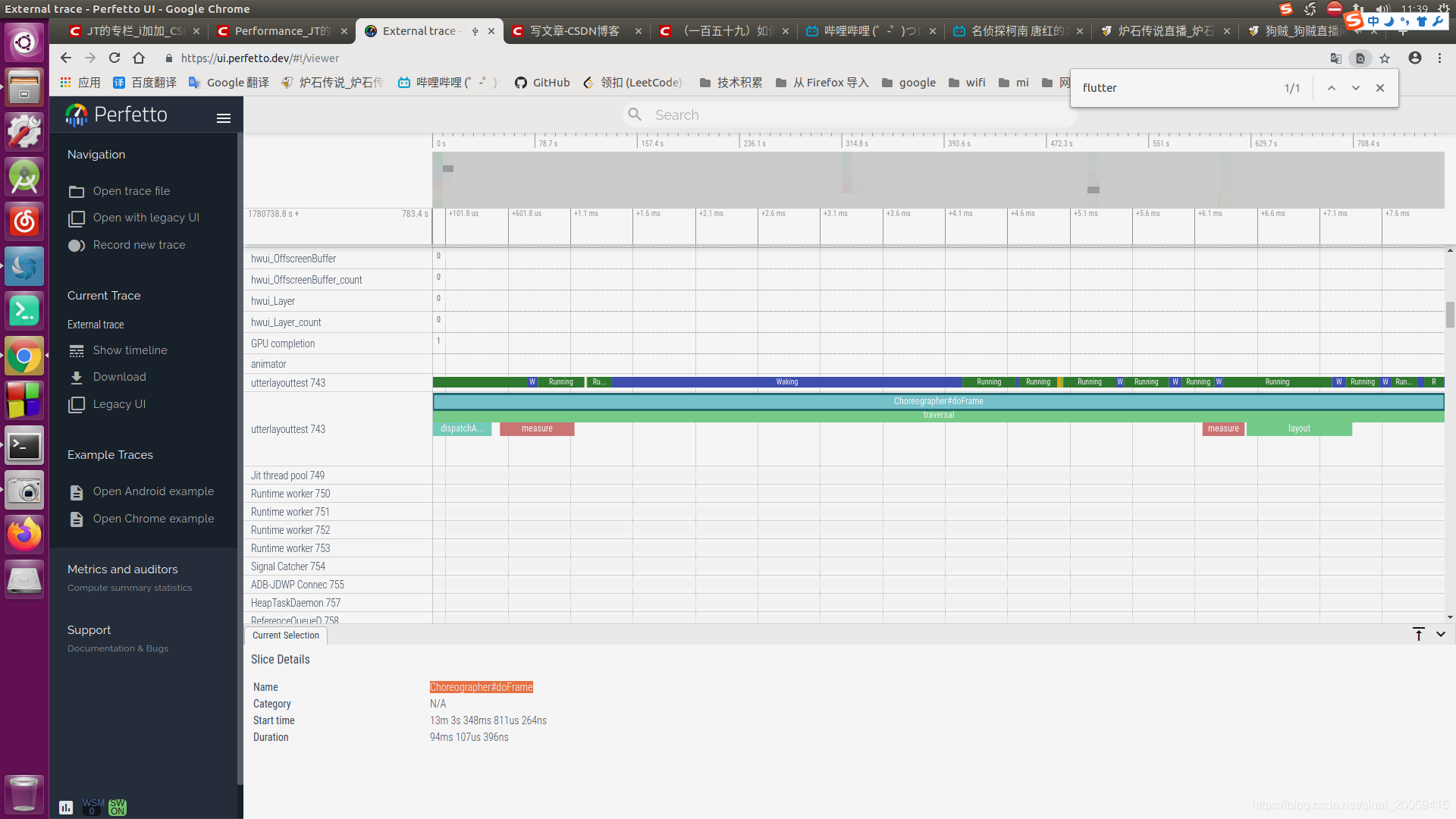Click the Download trace icon
This screenshot has width=1456, height=819.
pyautogui.click(x=77, y=378)
